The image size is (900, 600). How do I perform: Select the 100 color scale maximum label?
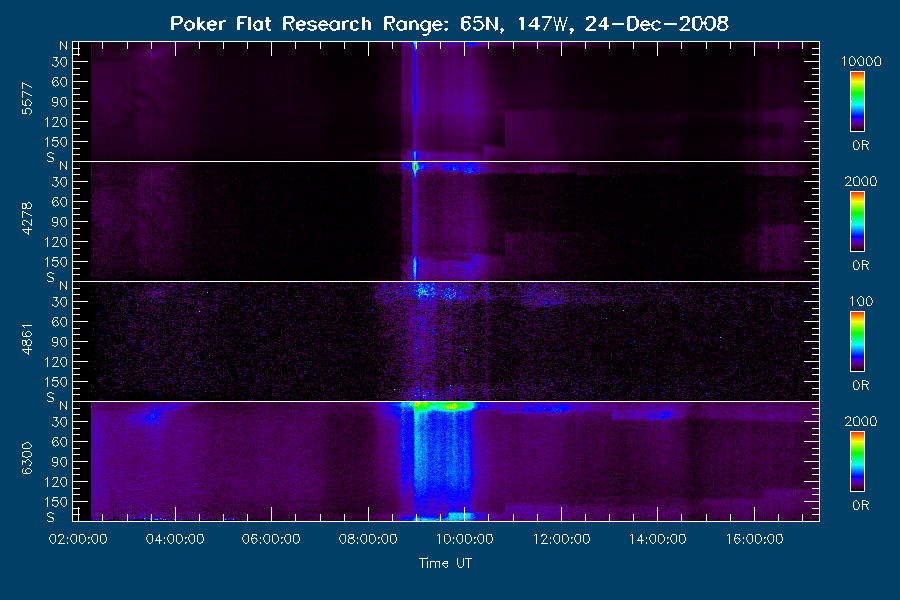[861, 301]
